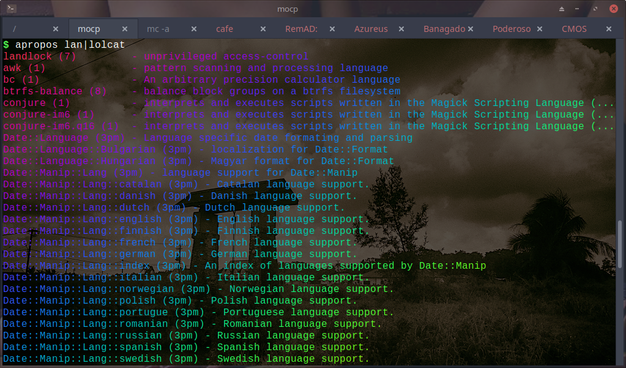Close the cafe tab

[x=263, y=29]
